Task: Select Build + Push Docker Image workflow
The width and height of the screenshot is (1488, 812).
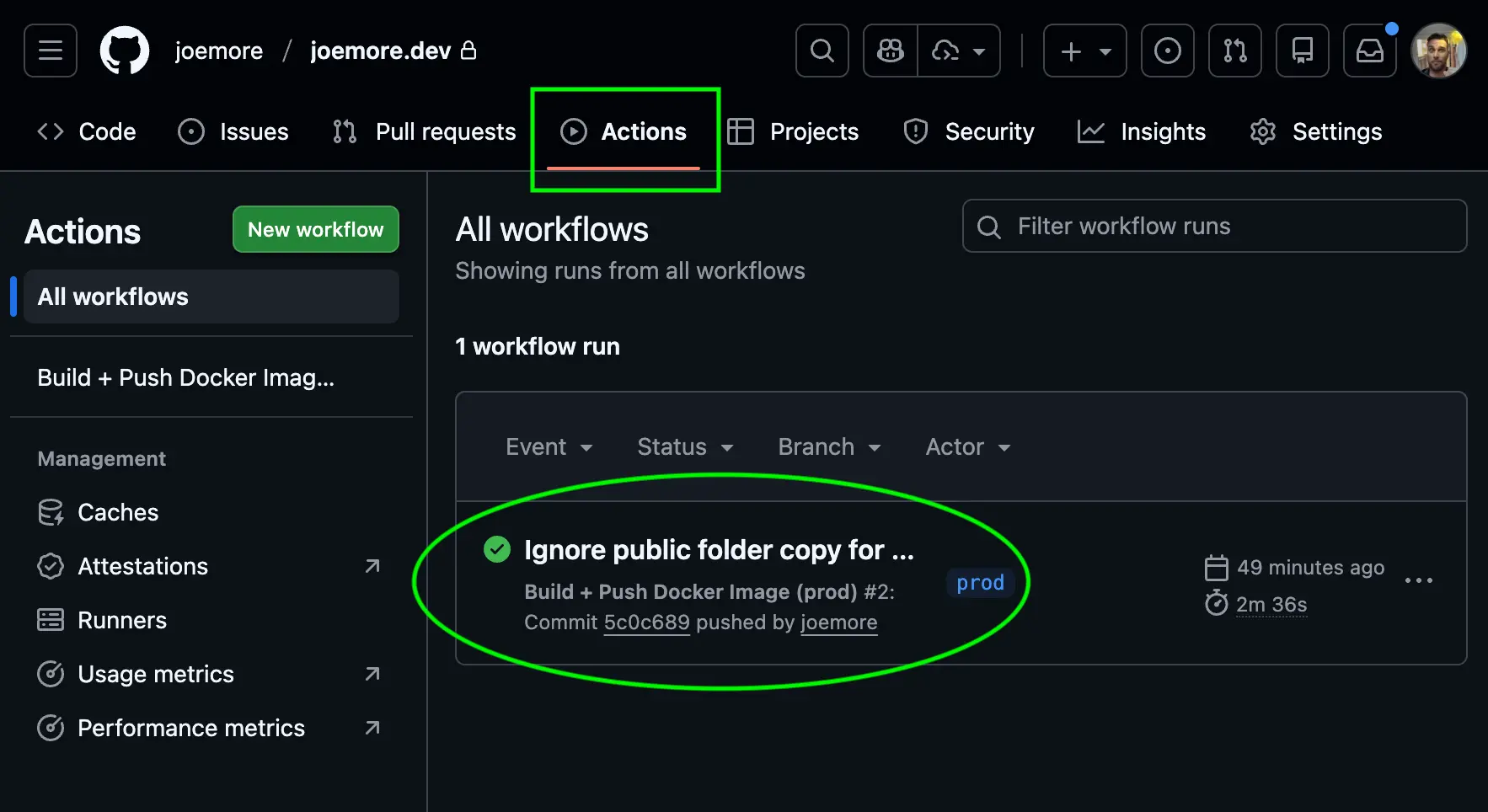Action: pos(185,378)
